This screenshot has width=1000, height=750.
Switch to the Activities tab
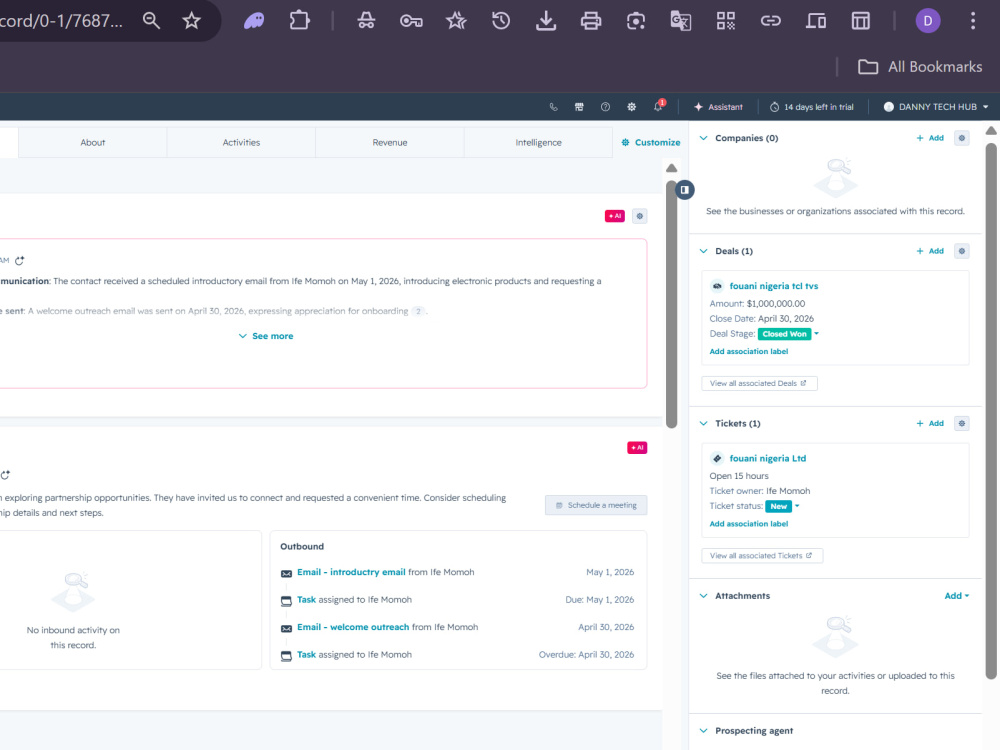pyautogui.click(x=241, y=142)
